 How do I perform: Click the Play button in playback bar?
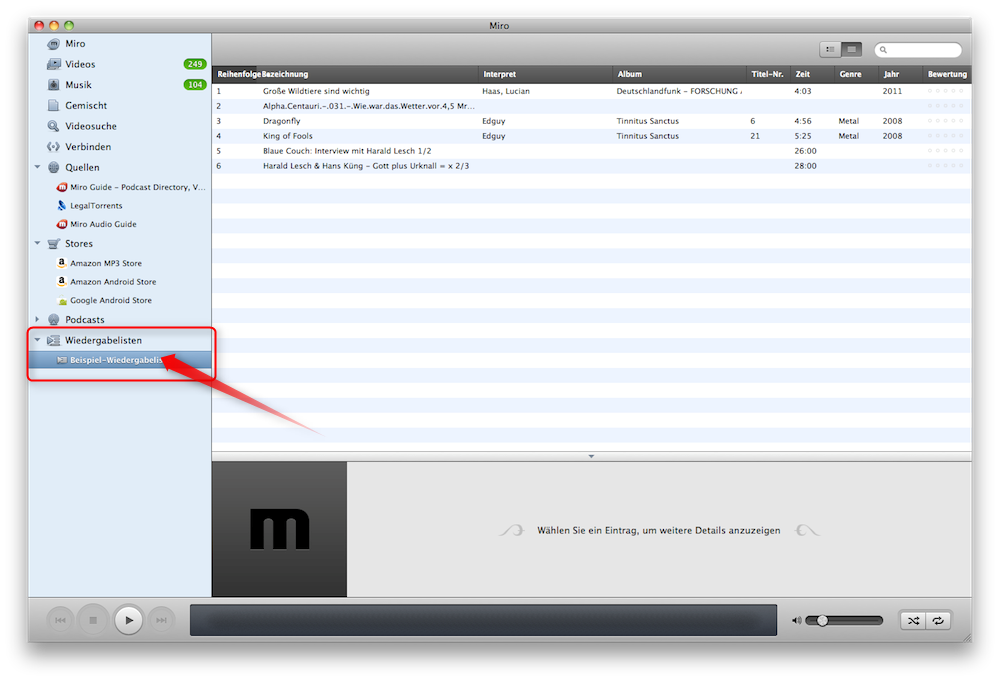point(128,620)
